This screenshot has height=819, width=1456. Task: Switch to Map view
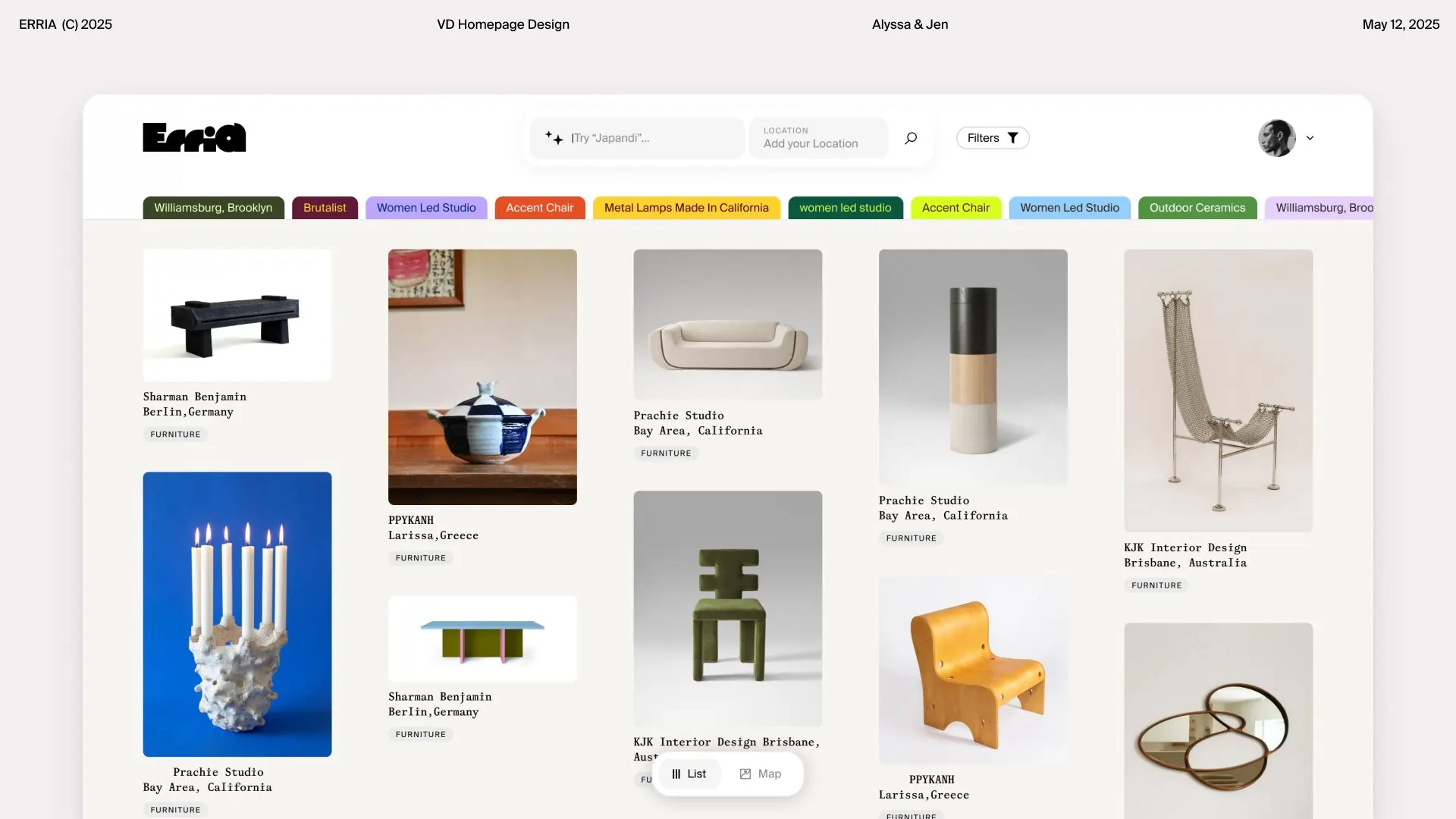[x=760, y=773]
